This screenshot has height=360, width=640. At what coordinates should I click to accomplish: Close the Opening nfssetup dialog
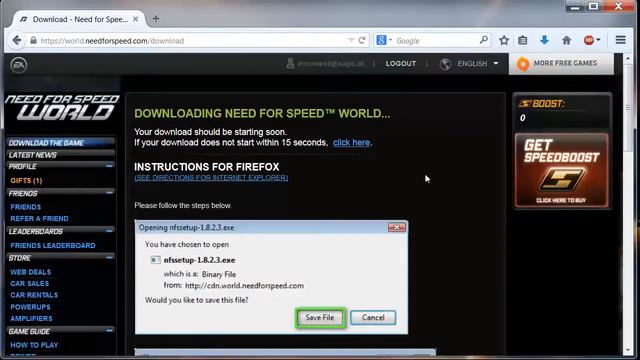point(396,227)
